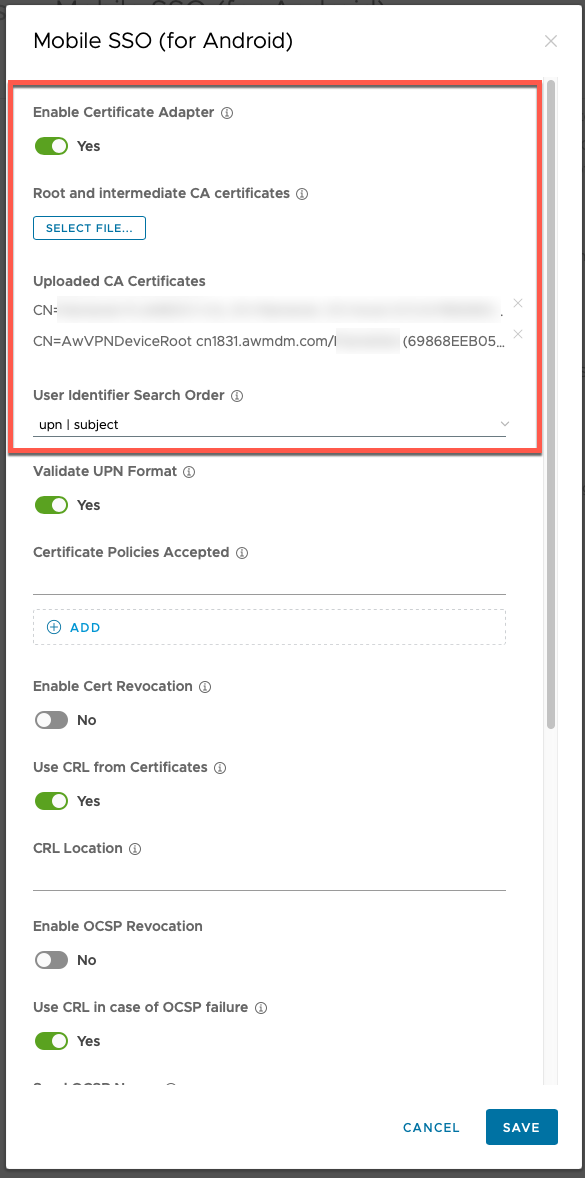Click the dialog's vertical scrollbar
Image resolution: width=585 pixels, height=1178 pixels.
551,404
